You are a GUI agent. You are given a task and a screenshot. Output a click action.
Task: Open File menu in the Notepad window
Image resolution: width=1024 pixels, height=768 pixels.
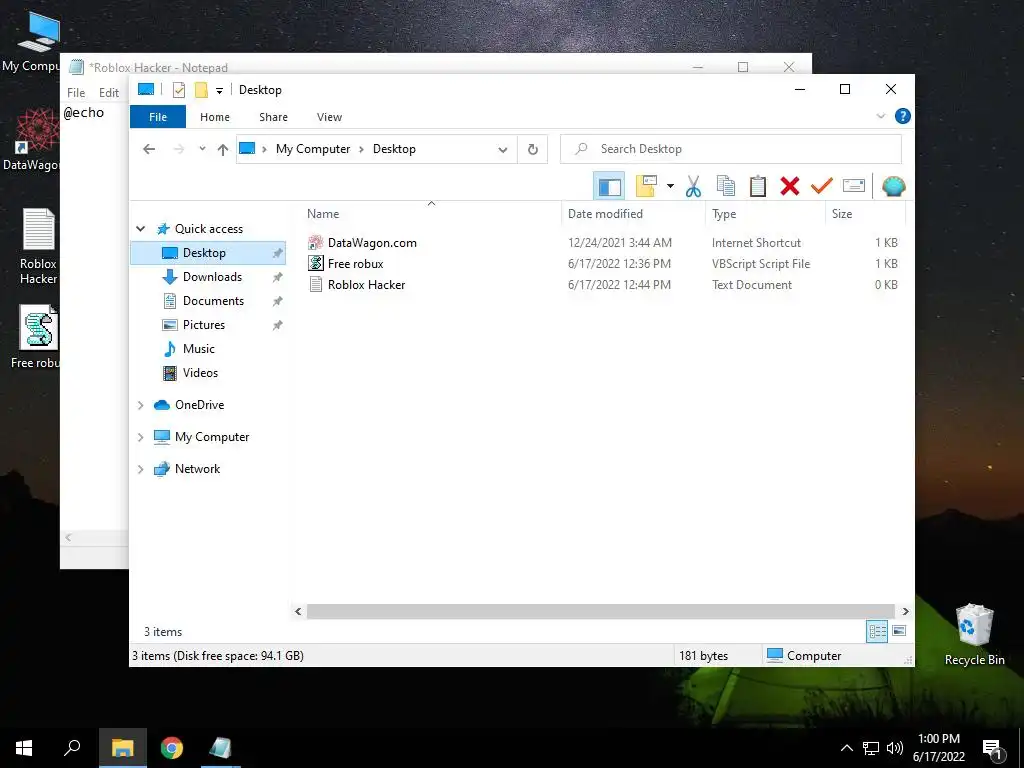coord(76,93)
